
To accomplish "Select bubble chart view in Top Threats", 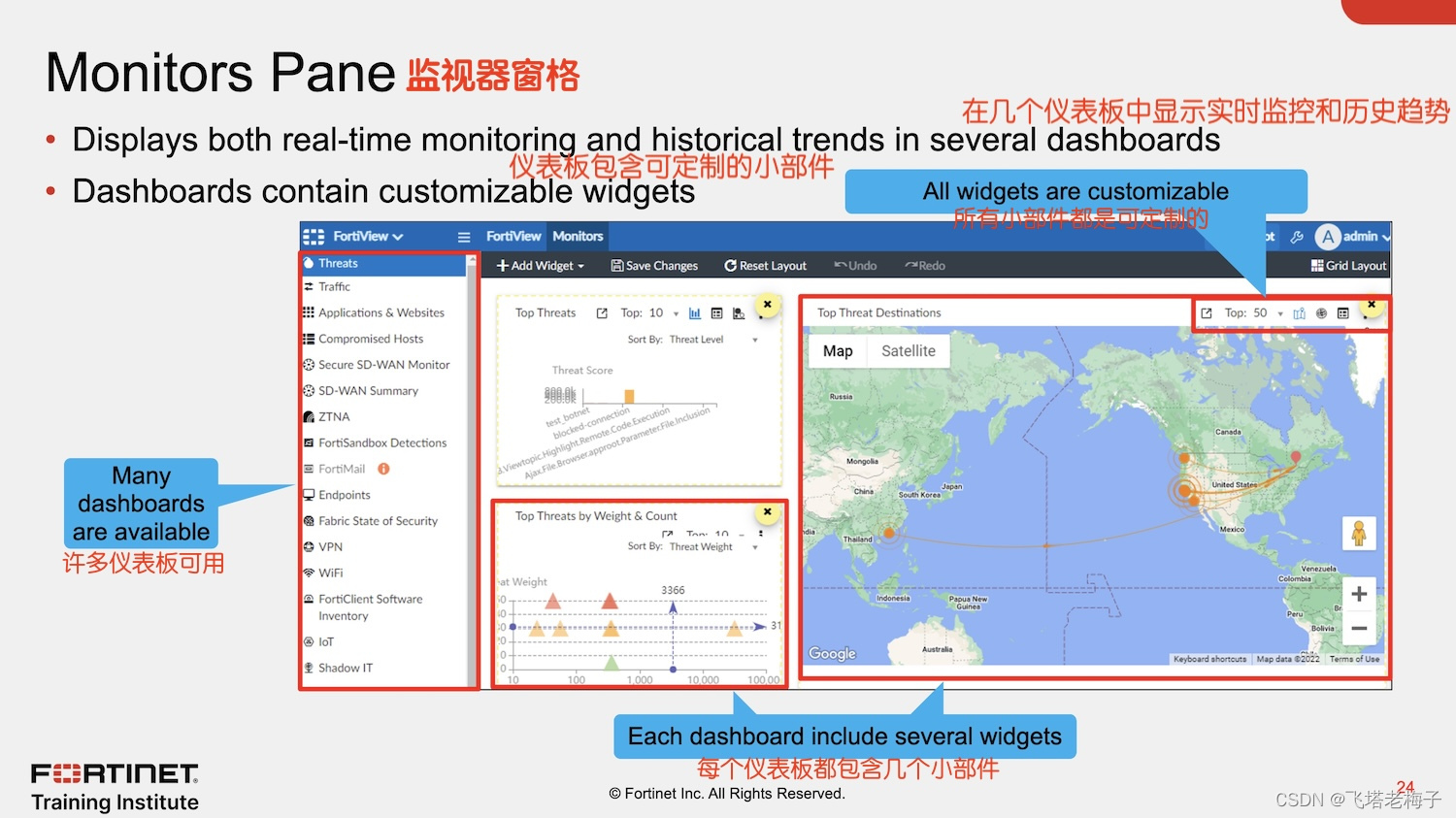I will pos(739,313).
